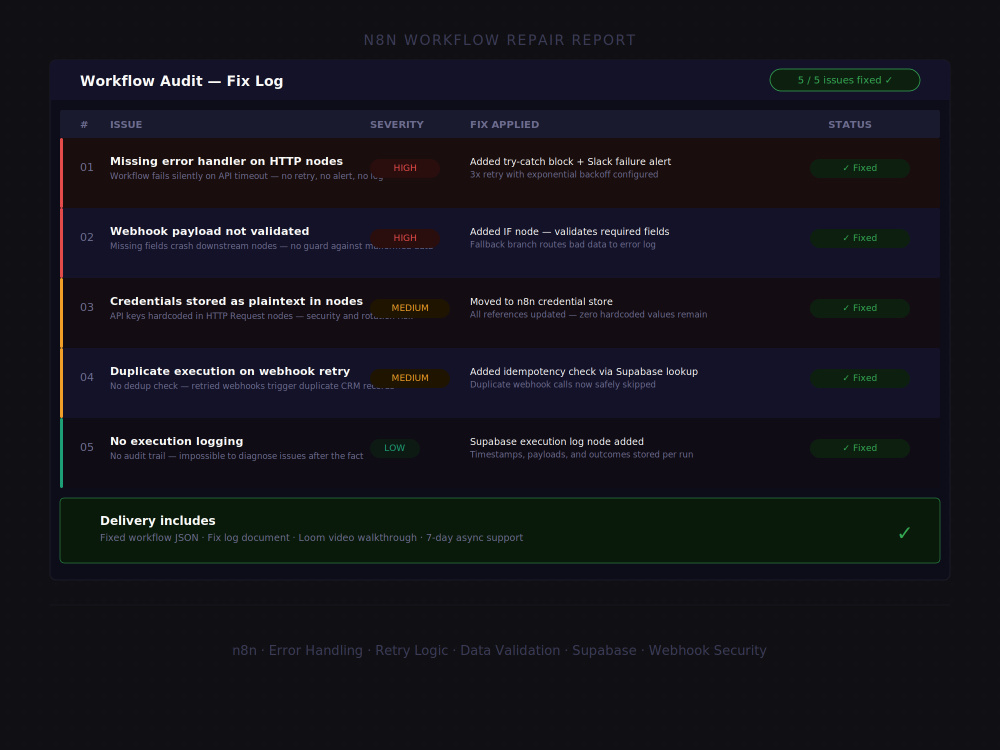Click the footer tags line starting with n8n
Image resolution: width=1000 pixels, height=750 pixels.
[499, 651]
